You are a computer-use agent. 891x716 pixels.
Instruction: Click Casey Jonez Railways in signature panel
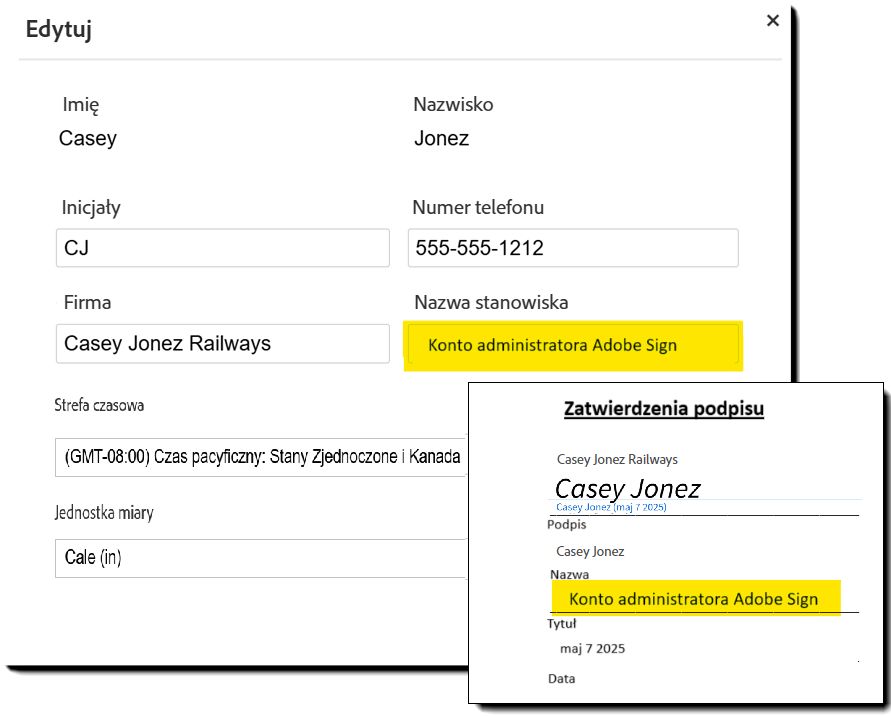pyautogui.click(x=617, y=460)
